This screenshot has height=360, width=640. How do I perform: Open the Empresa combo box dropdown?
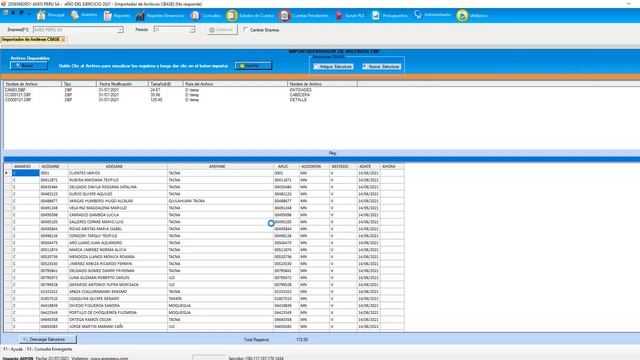(x=120, y=30)
